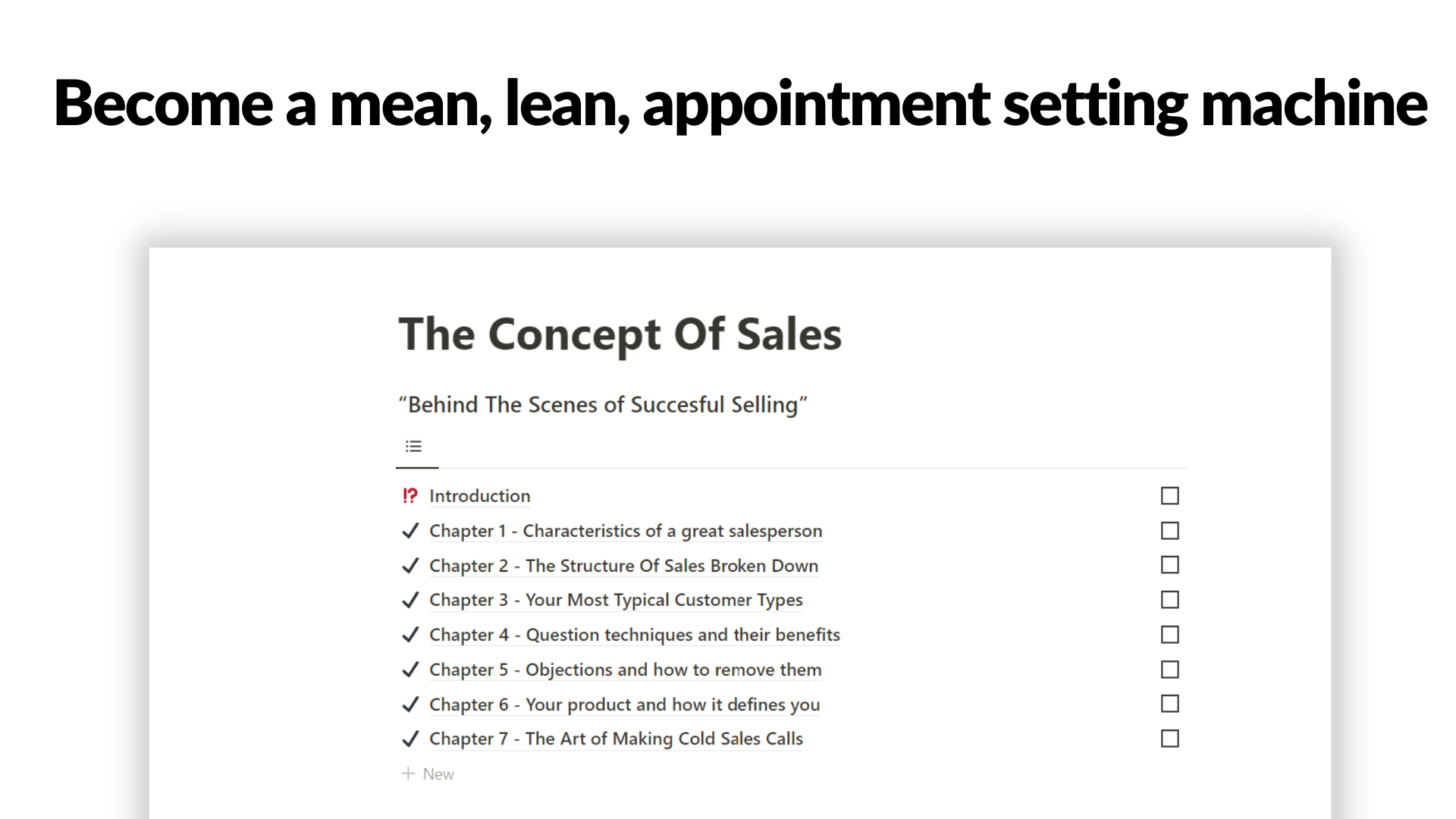Click the checkmark icon beside Chapter 7
This screenshot has width=1456, height=819.
[x=410, y=739]
